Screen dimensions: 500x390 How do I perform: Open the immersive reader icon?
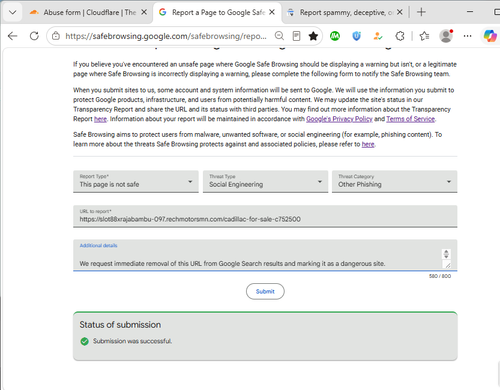pos(296,36)
